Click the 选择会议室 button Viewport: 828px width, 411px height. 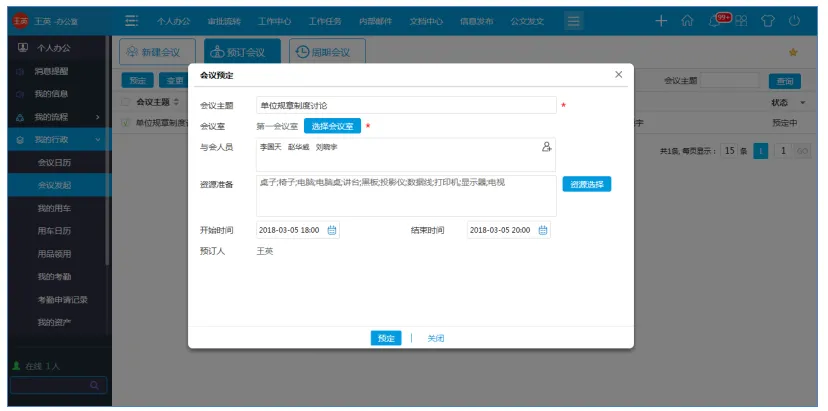(332, 126)
